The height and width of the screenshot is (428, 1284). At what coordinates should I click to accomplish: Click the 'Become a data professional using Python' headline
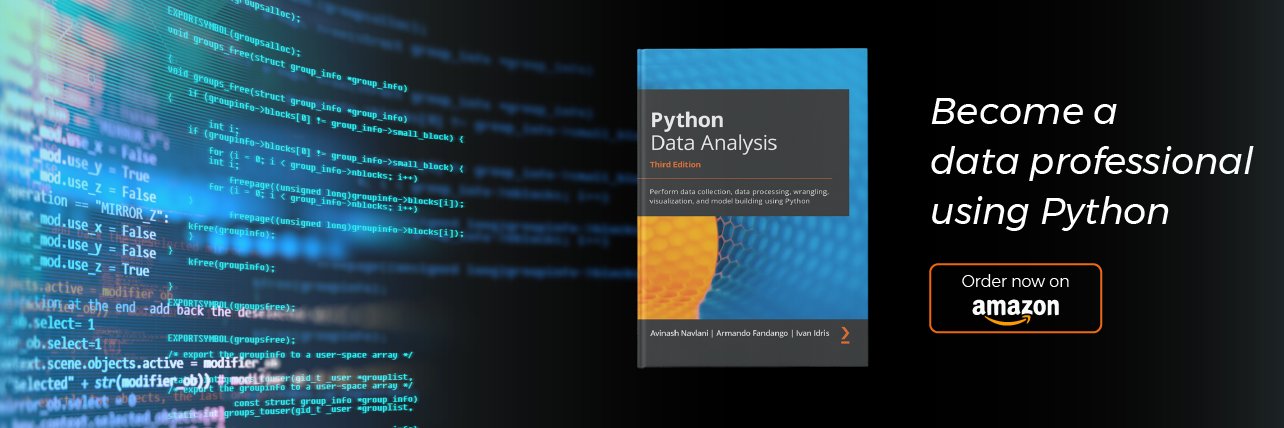coord(1091,161)
